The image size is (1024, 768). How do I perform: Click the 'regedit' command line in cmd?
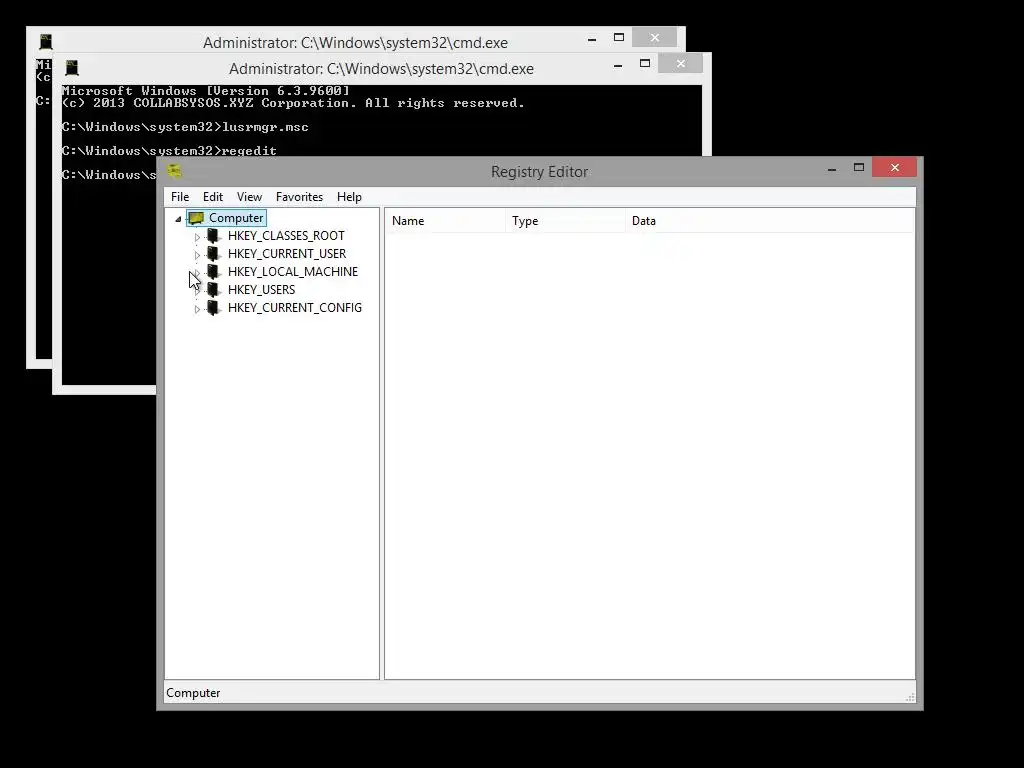coord(249,151)
